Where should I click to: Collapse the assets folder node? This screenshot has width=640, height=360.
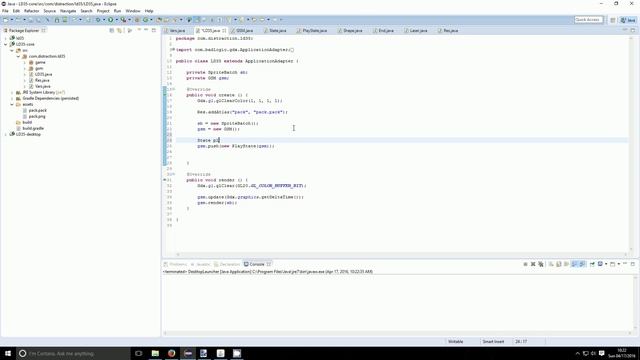(x=12, y=104)
